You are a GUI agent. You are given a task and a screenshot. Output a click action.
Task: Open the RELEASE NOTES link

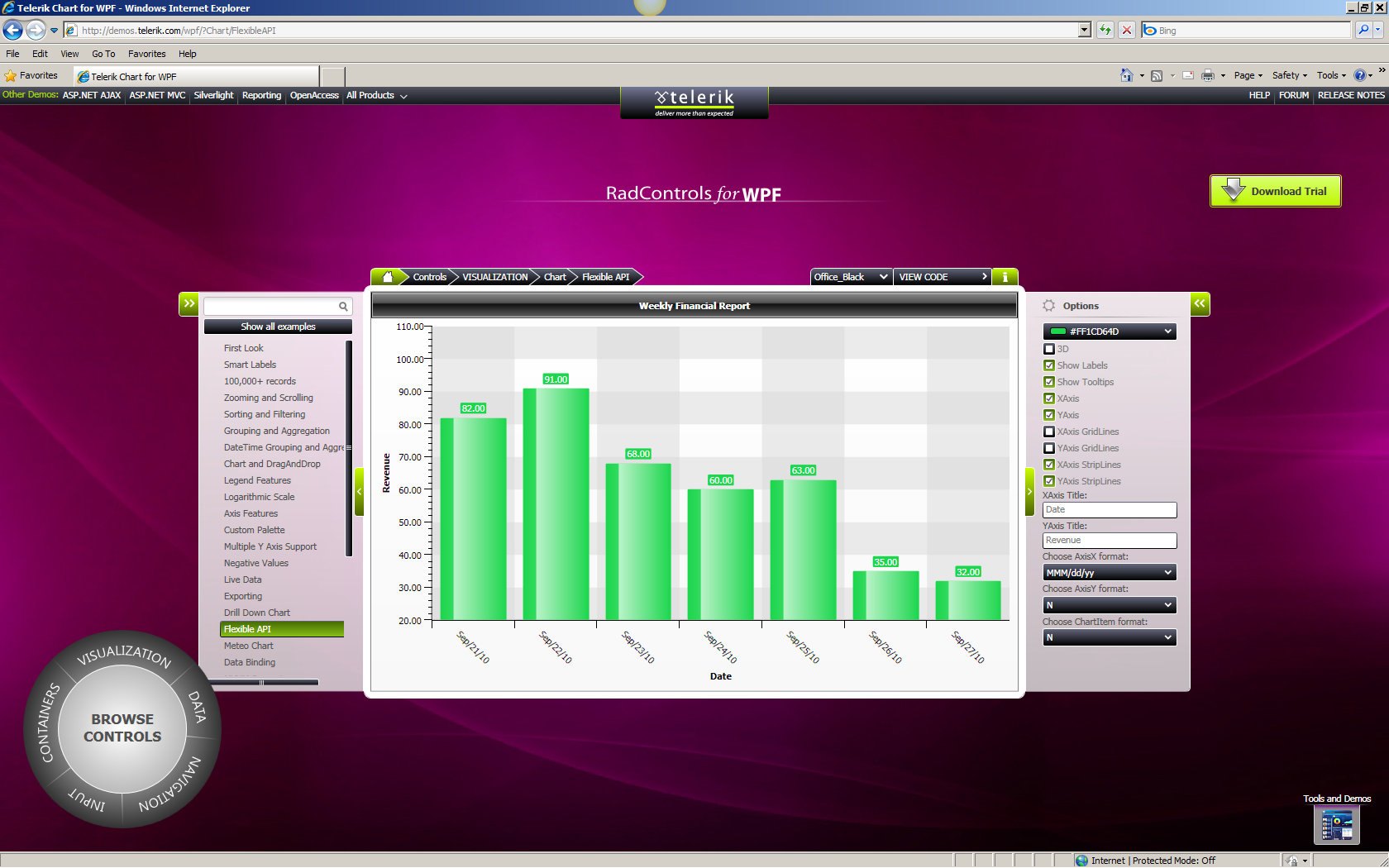click(x=1351, y=95)
